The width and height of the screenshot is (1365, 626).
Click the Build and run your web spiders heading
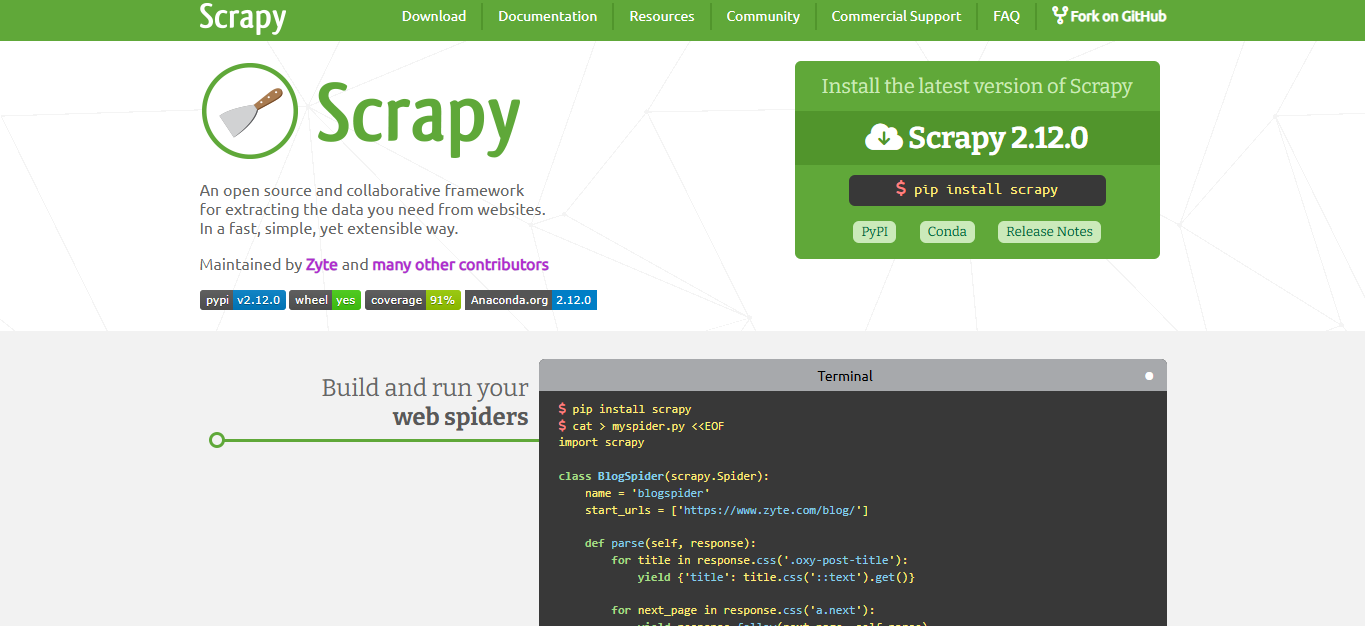pos(425,402)
